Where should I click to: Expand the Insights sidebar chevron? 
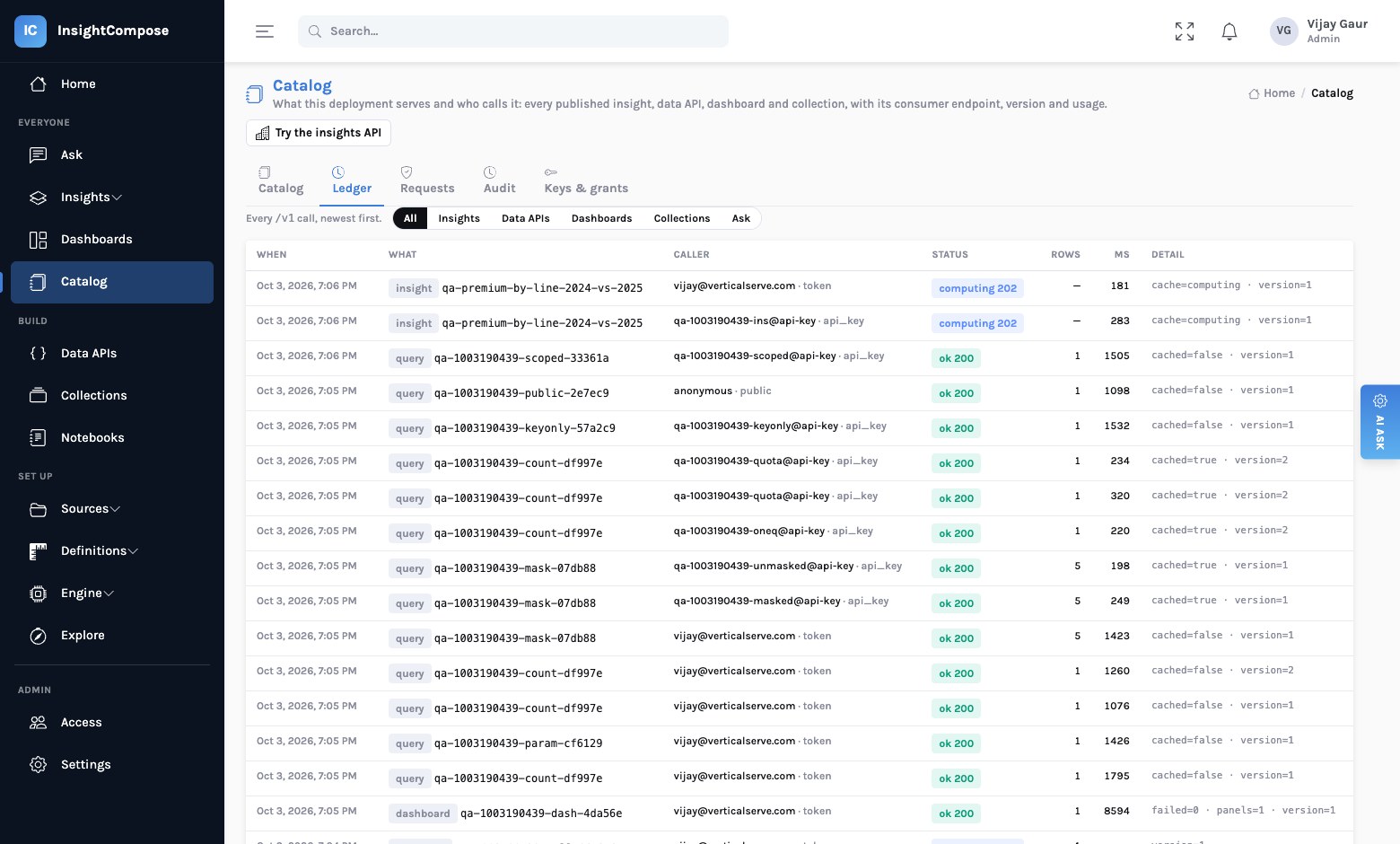[117, 198]
